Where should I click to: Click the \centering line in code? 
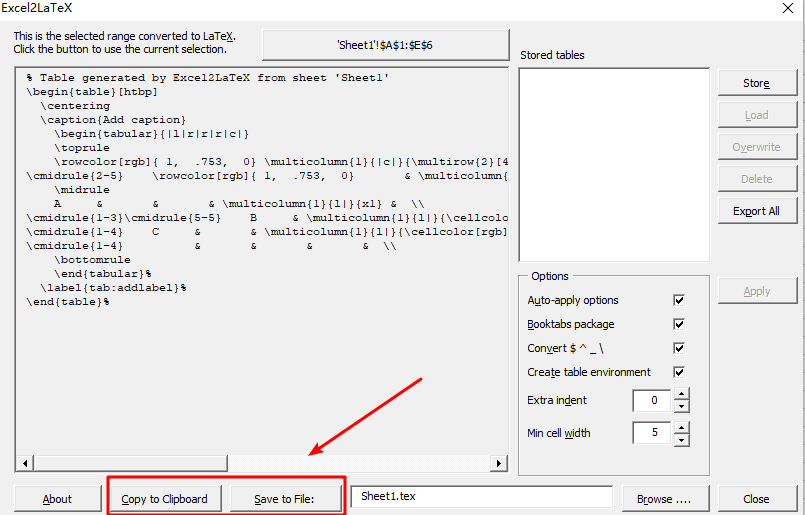coord(75,106)
